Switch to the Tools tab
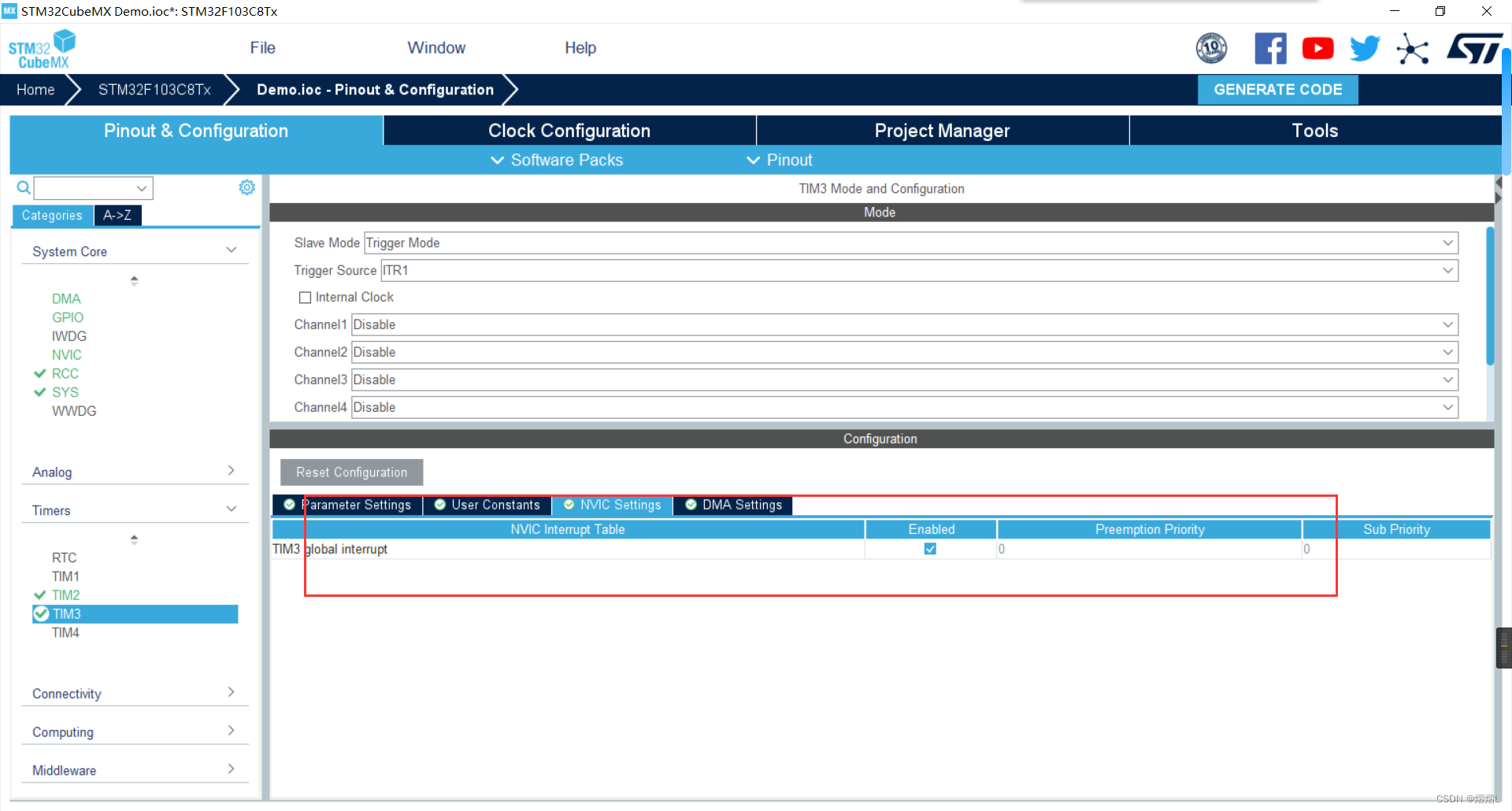Screen dimensions: 1512x811 point(1315,131)
